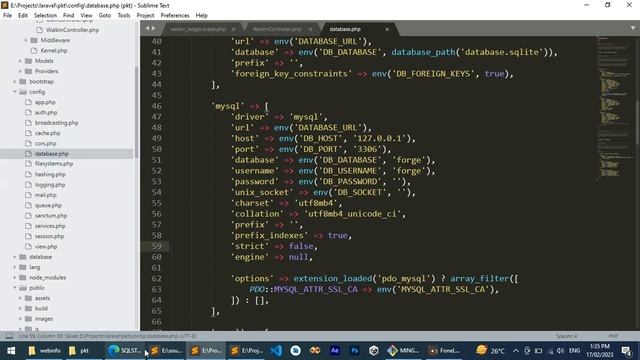640x360 pixels.
Task: Open Photoshop from taskbar
Action: [354, 351]
